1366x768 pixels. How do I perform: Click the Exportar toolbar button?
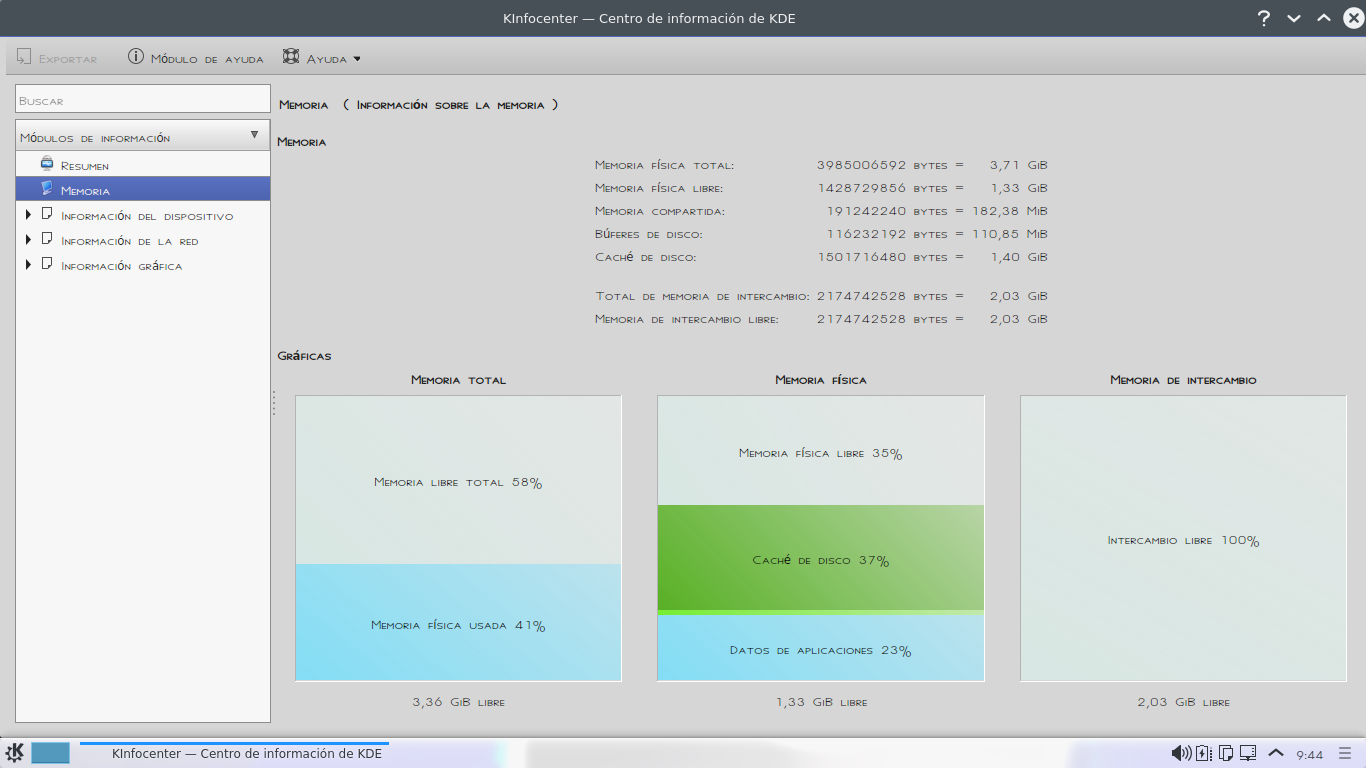tap(57, 58)
